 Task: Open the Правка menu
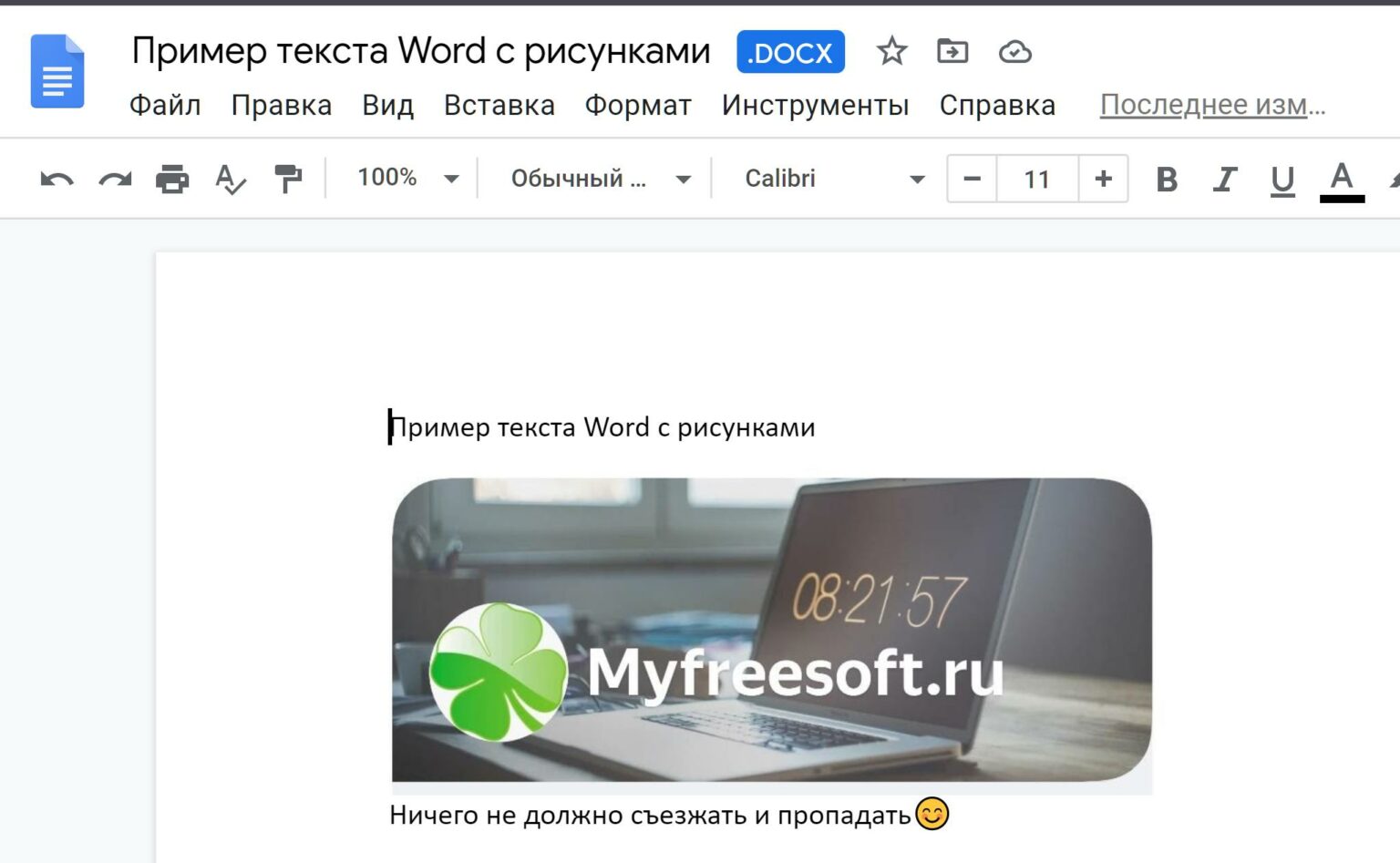pyautogui.click(x=282, y=105)
